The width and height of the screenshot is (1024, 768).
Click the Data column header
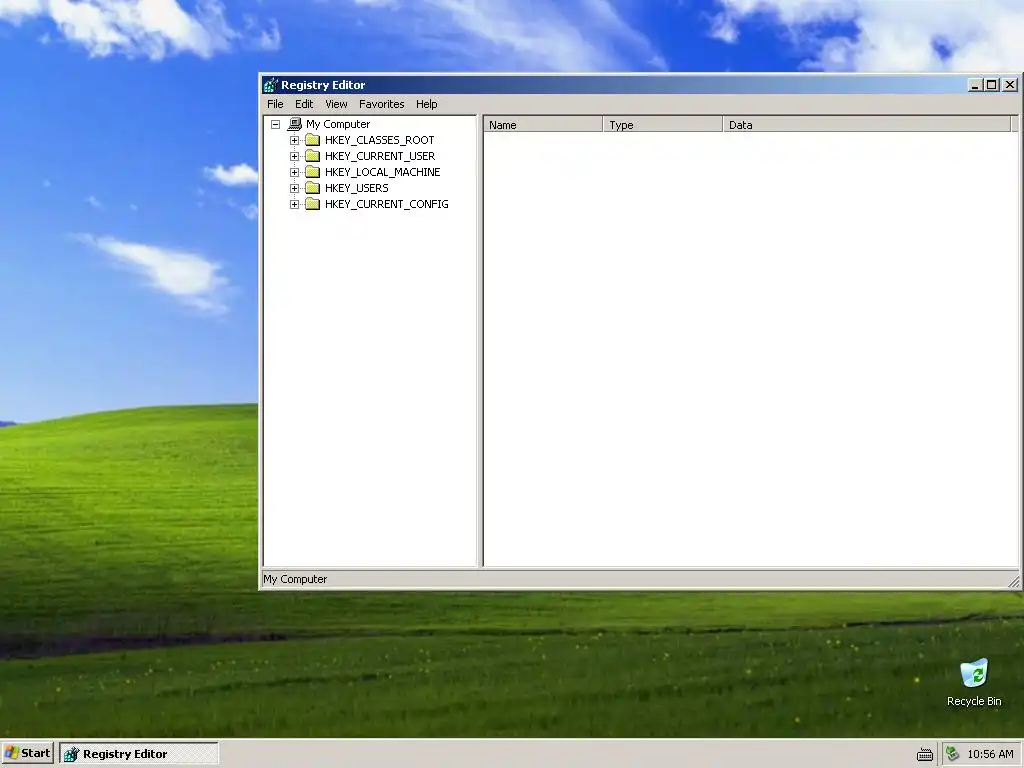(867, 125)
